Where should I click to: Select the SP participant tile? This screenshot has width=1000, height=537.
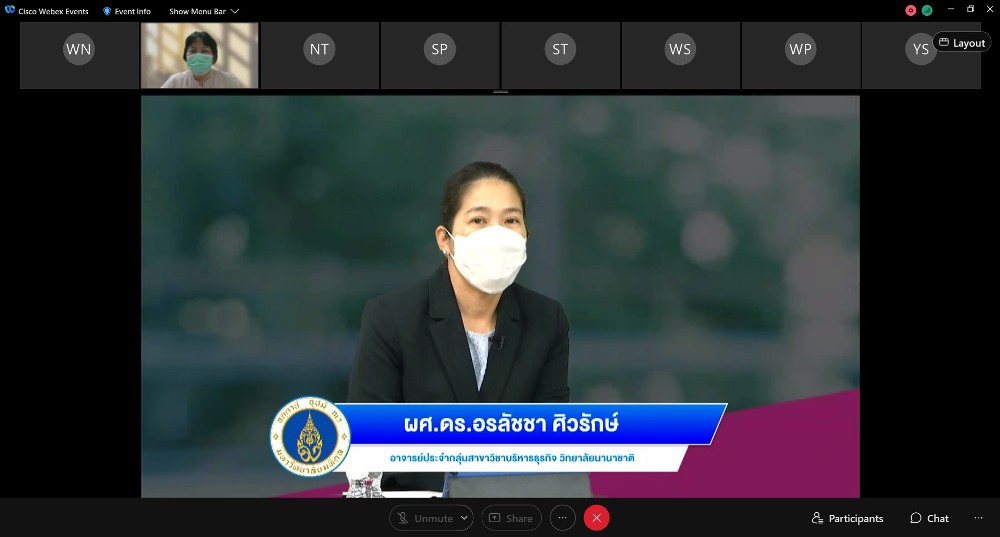click(439, 50)
